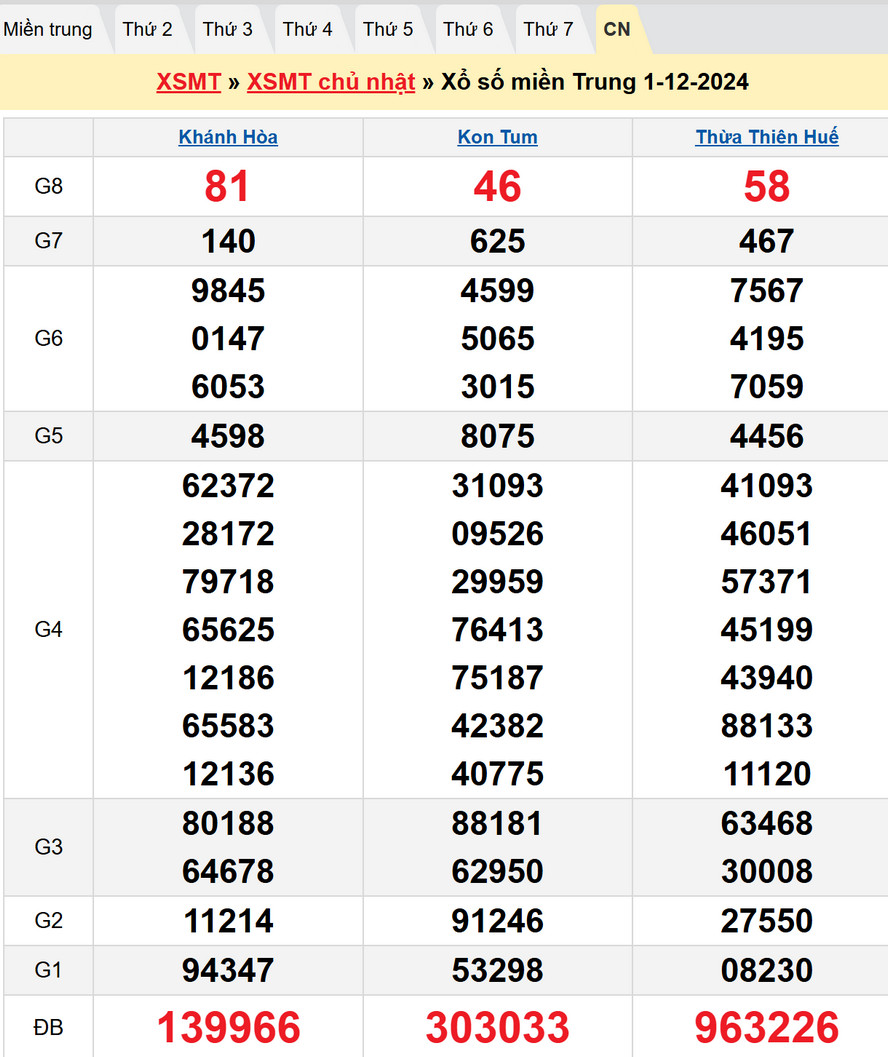
Task: Follow the Kon Tum column header link
Action: (497, 137)
